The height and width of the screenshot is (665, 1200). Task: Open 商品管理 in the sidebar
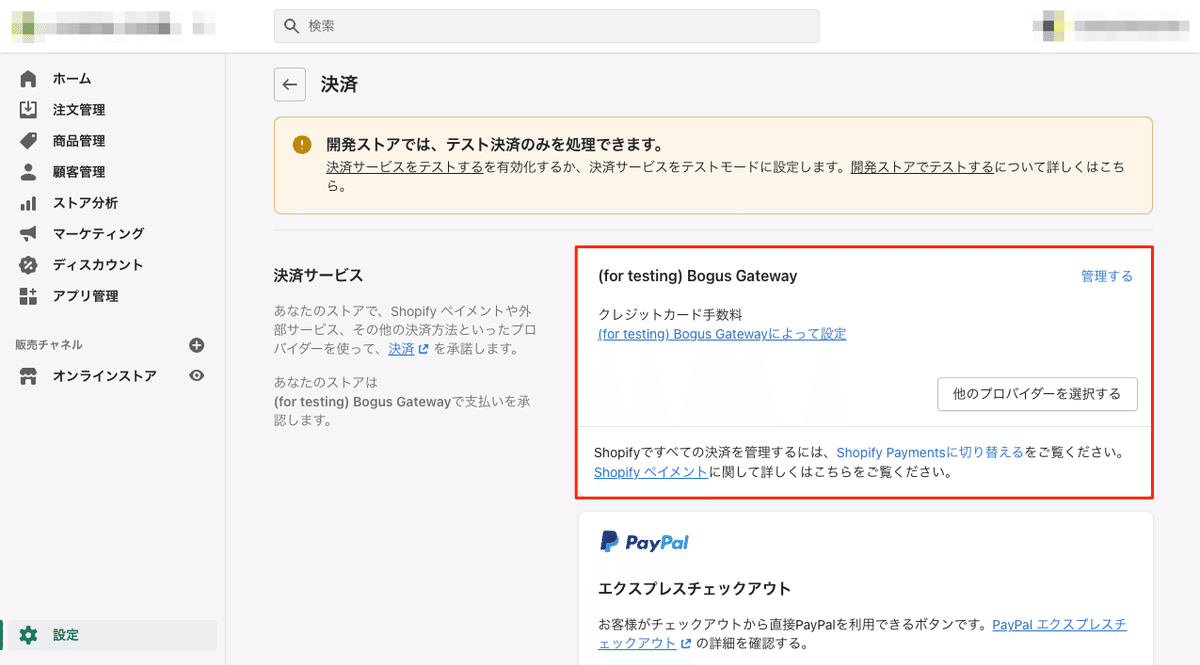coord(79,141)
